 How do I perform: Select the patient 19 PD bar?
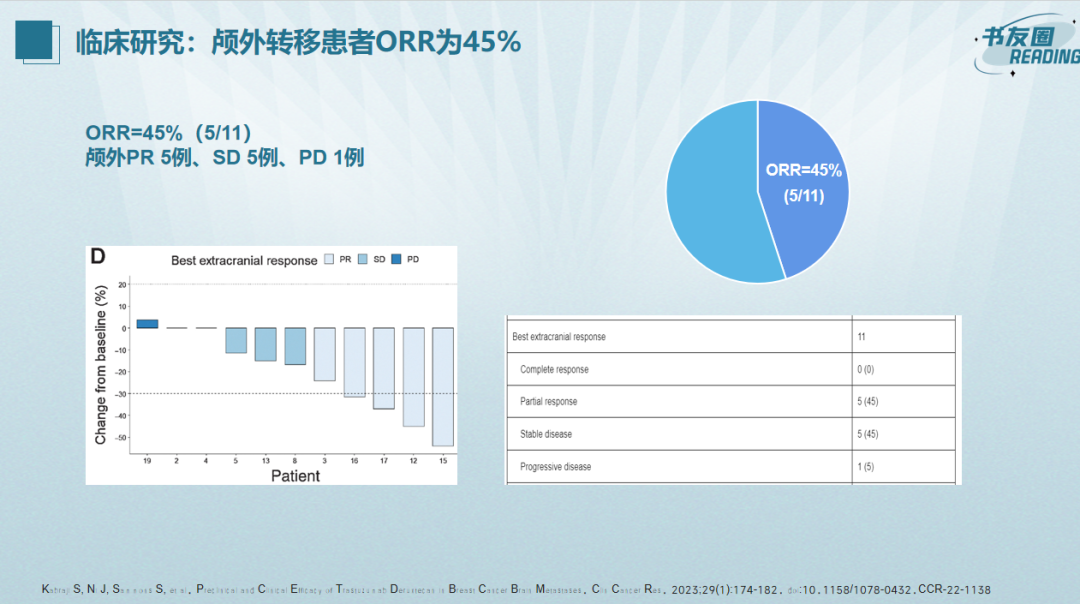(x=147, y=323)
